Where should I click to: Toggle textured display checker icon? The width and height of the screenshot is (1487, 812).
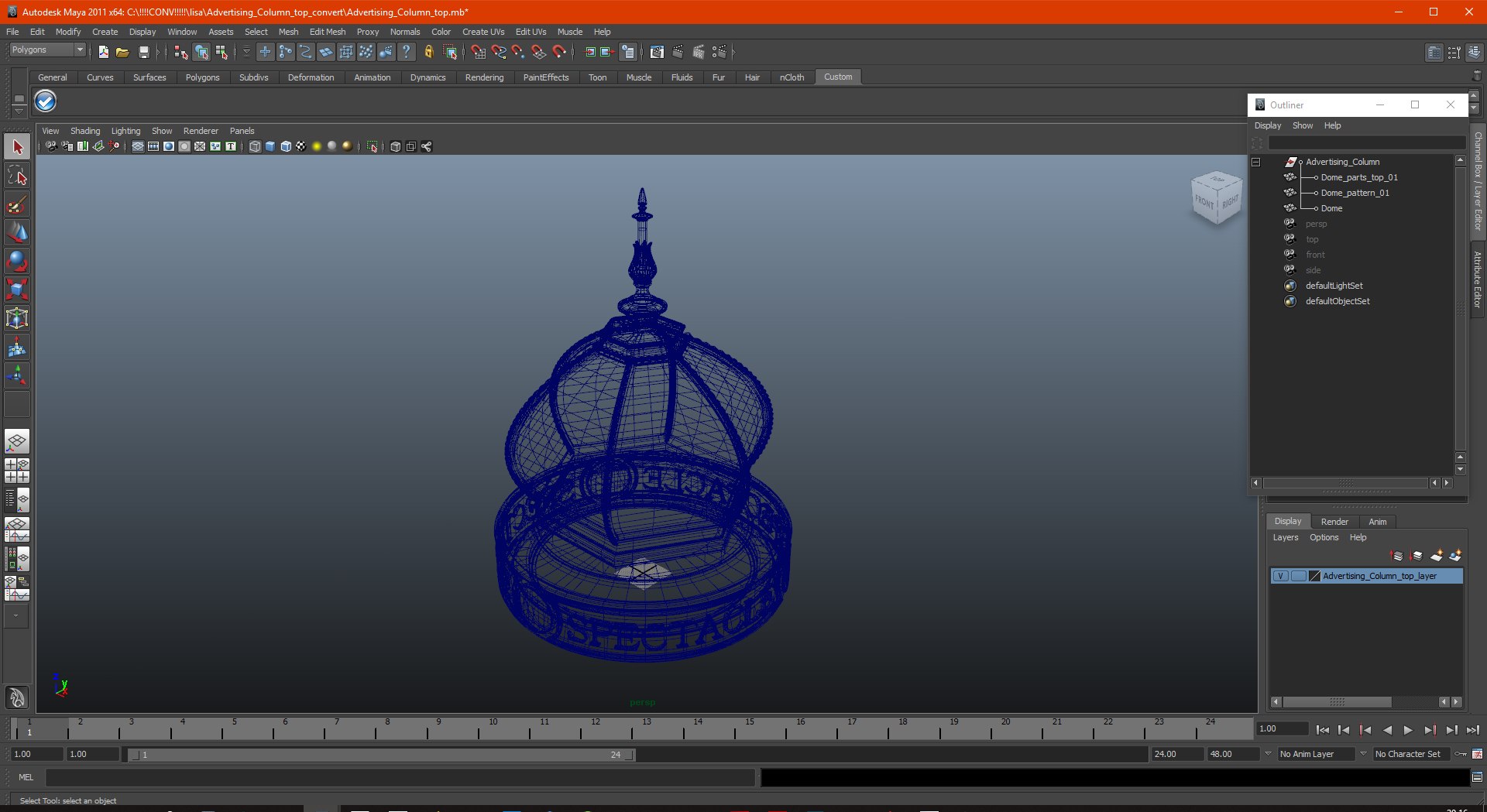(x=301, y=146)
